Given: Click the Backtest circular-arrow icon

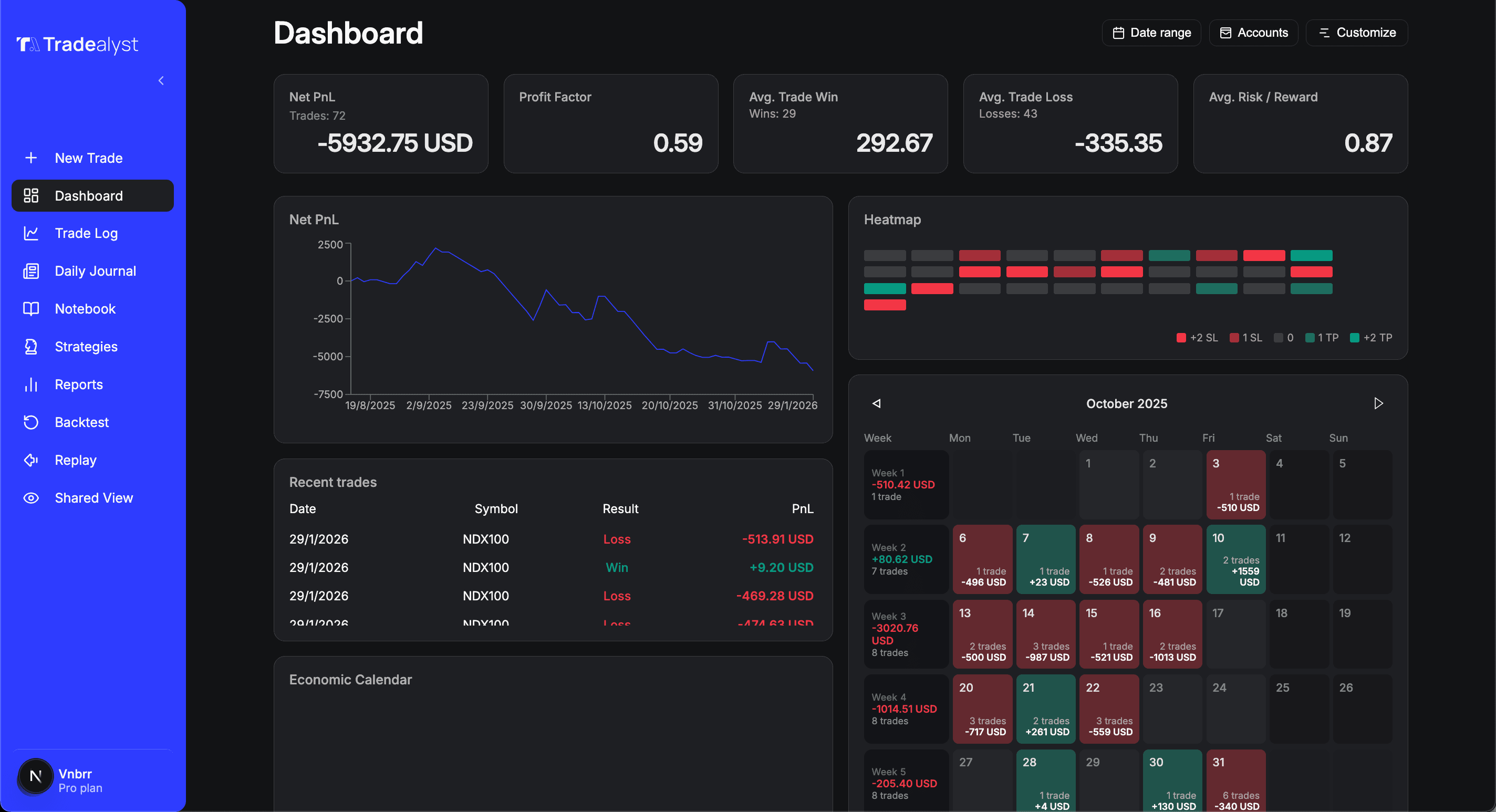Looking at the screenshot, I should (31, 422).
